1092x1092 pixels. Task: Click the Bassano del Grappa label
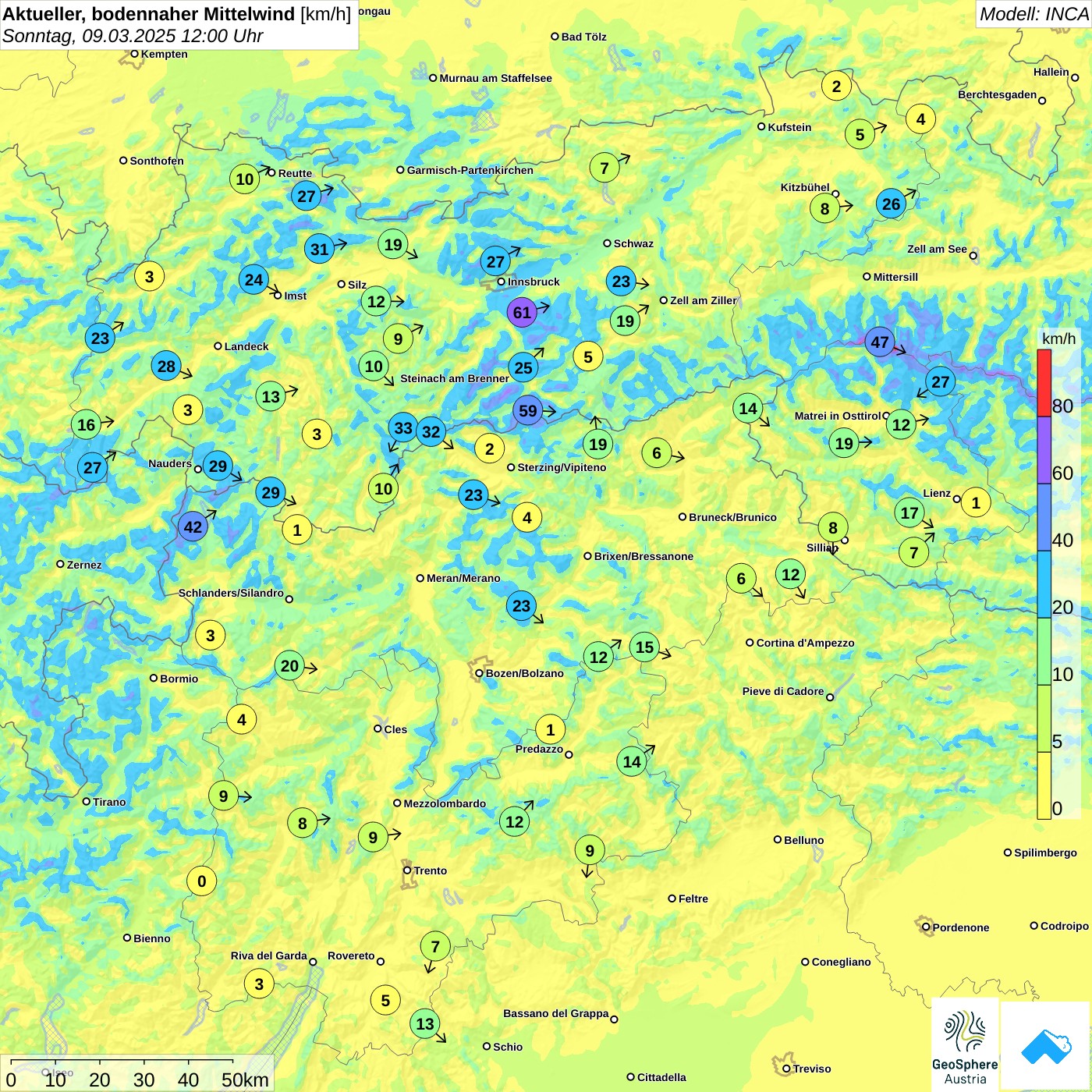pos(555,1013)
